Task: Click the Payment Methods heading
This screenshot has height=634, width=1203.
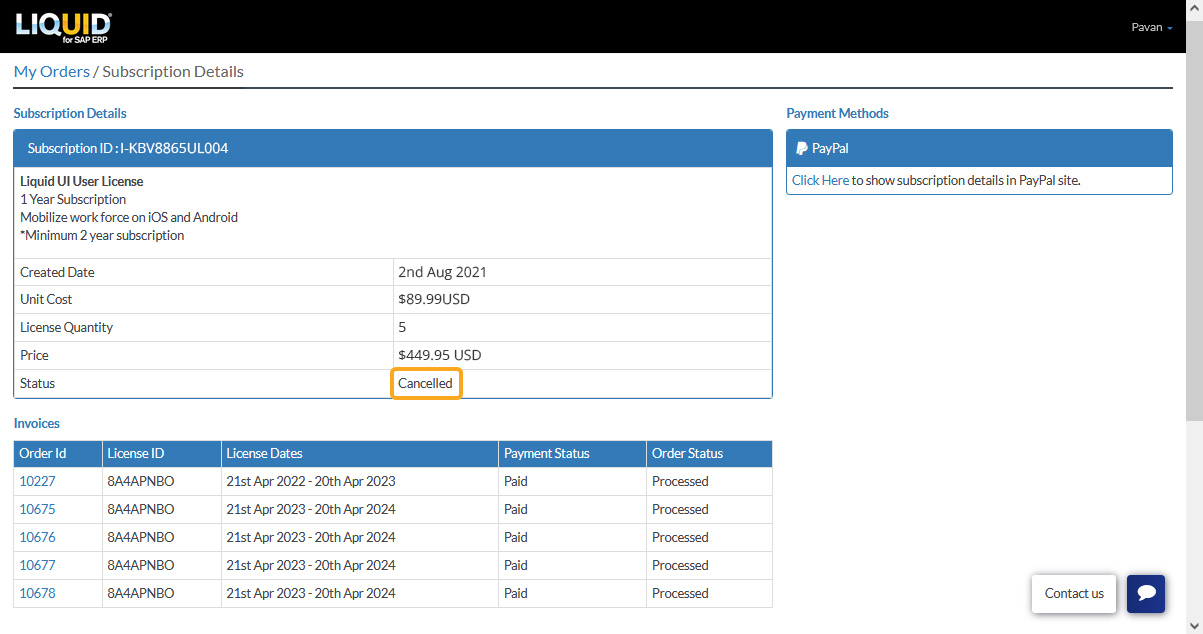Action: click(837, 113)
